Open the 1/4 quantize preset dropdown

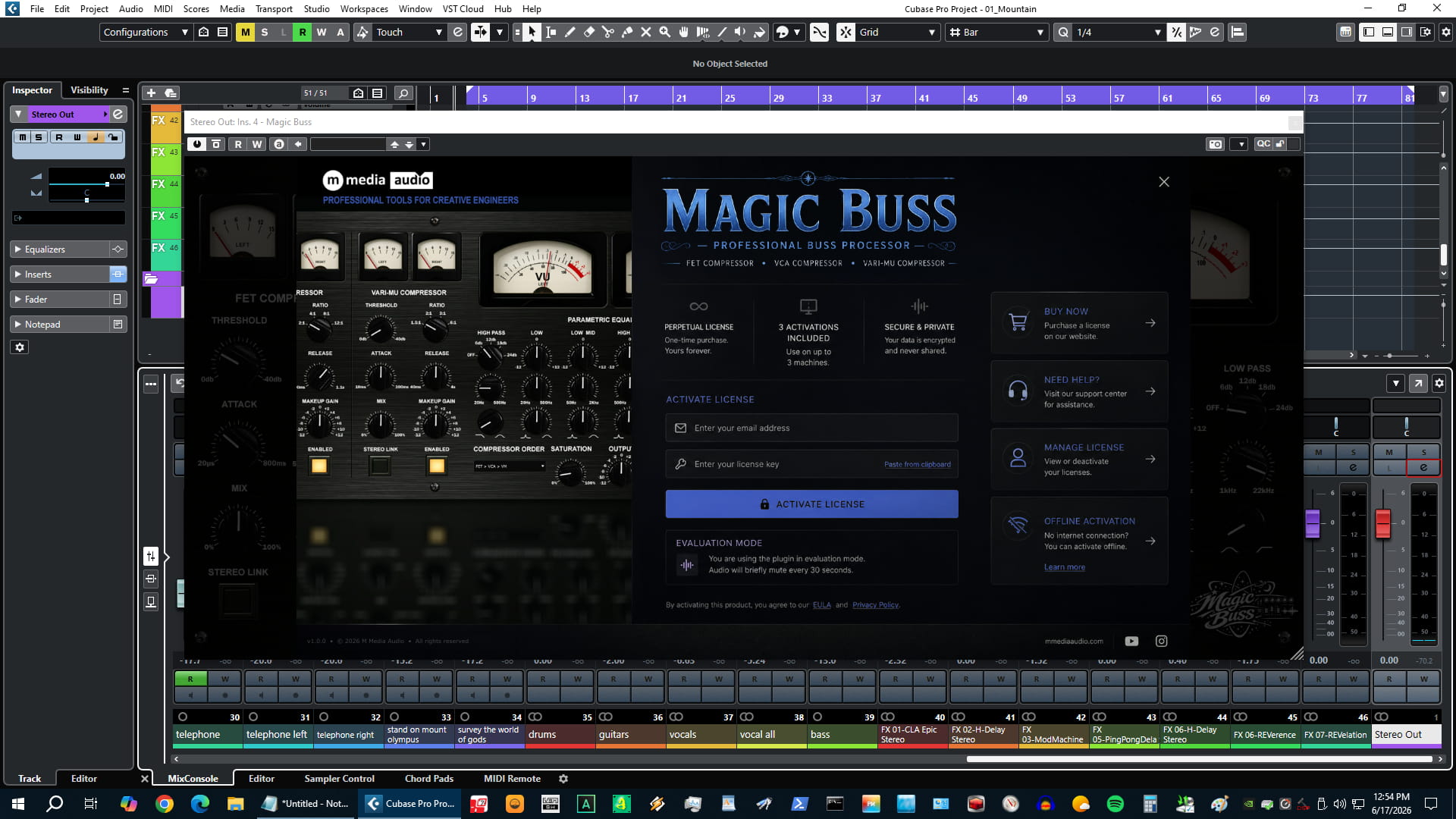pyautogui.click(x=1119, y=32)
